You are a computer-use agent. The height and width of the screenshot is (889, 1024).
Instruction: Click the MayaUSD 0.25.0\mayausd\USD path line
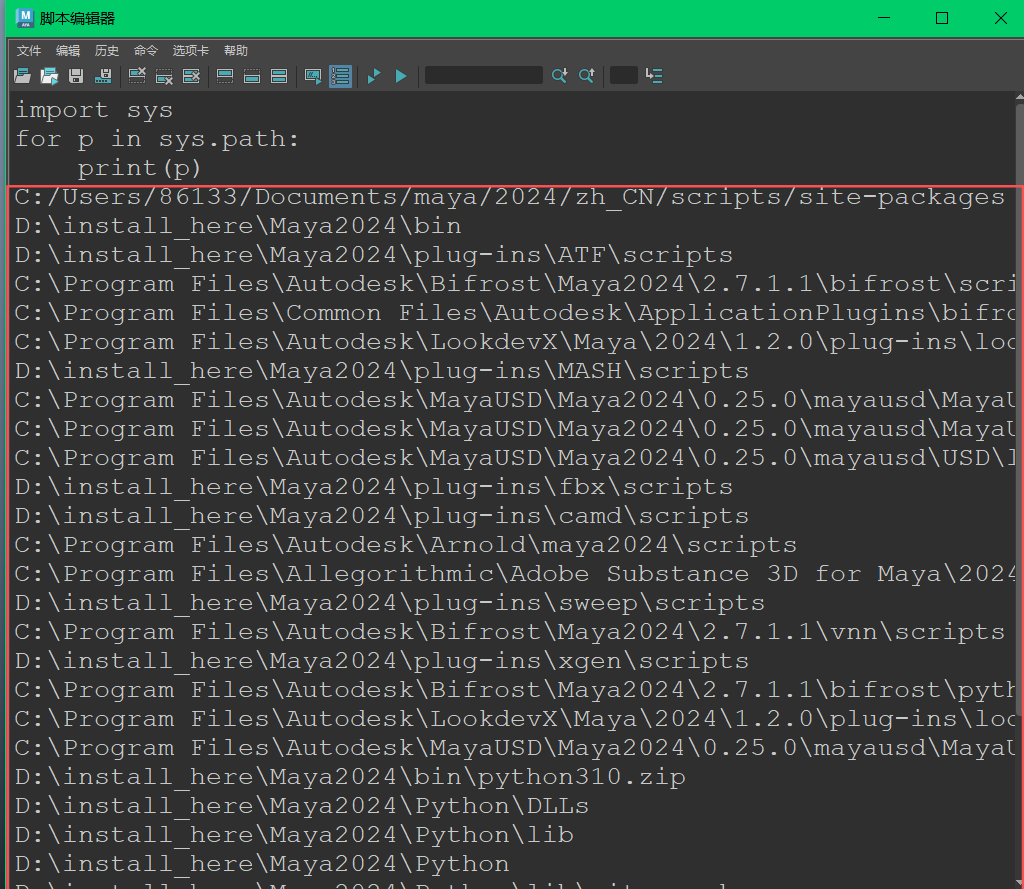(x=515, y=457)
